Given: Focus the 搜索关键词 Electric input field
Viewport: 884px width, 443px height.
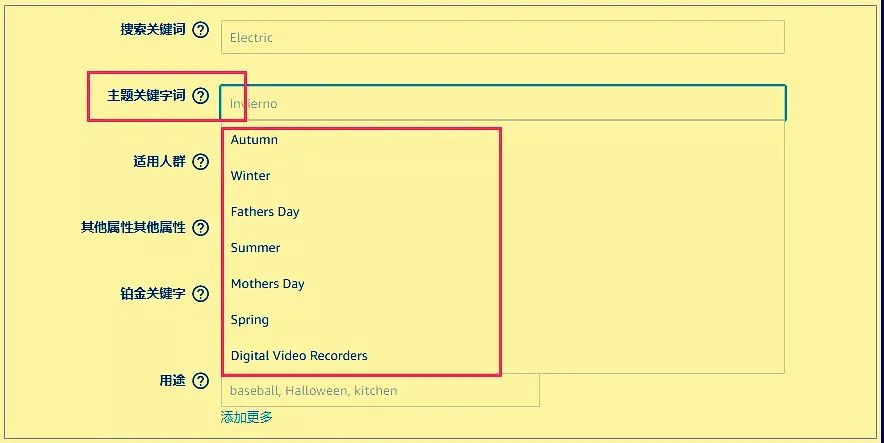Looking at the screenshot, I should (x=502, y=37).
